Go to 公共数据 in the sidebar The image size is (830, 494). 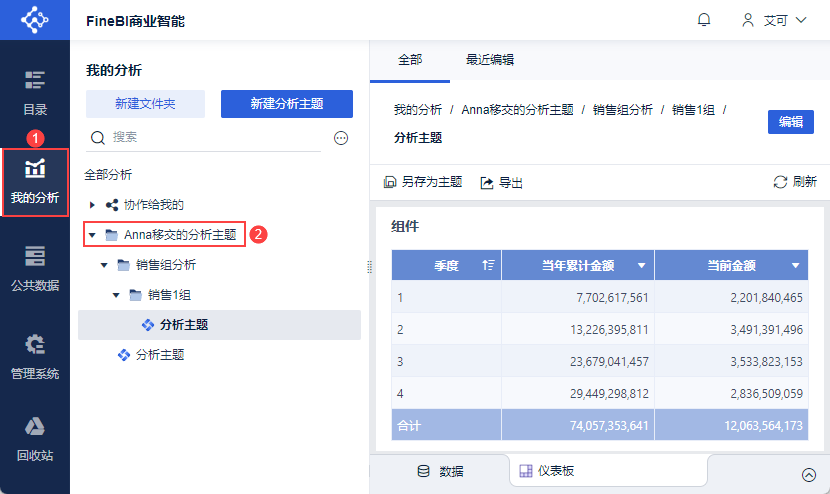coord(35,268)
